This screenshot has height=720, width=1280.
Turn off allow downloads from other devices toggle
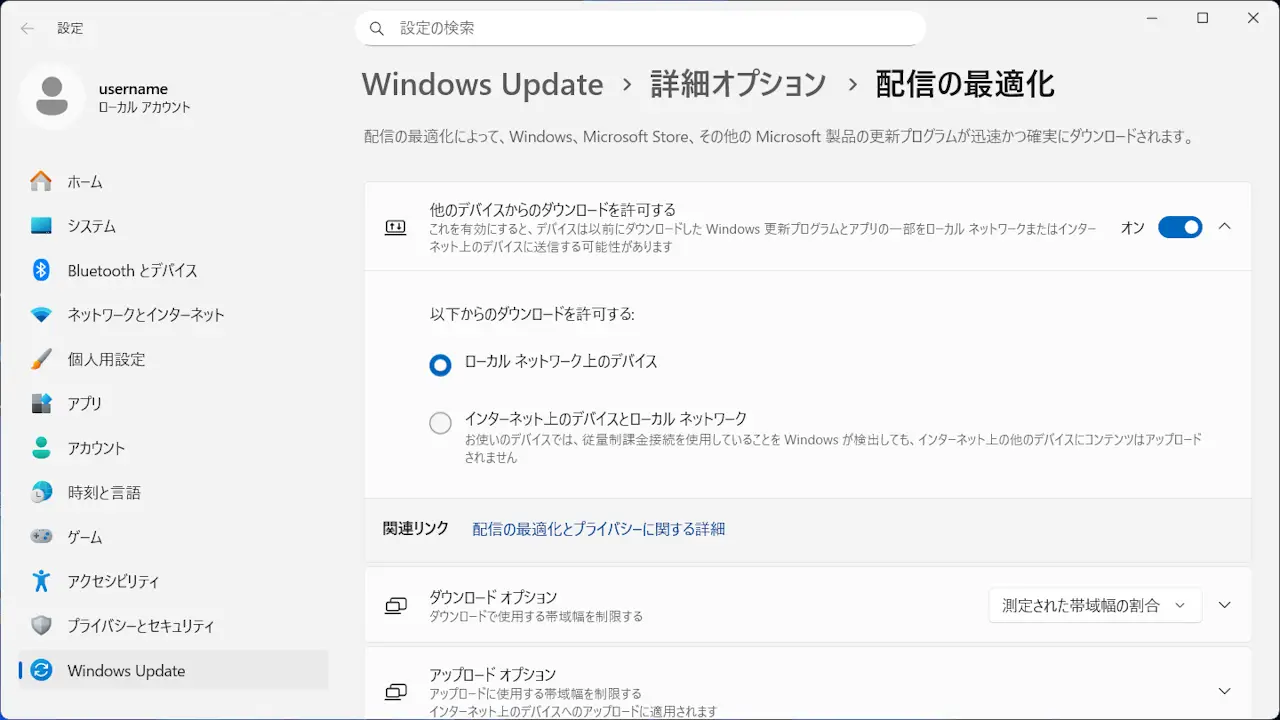1179,227
